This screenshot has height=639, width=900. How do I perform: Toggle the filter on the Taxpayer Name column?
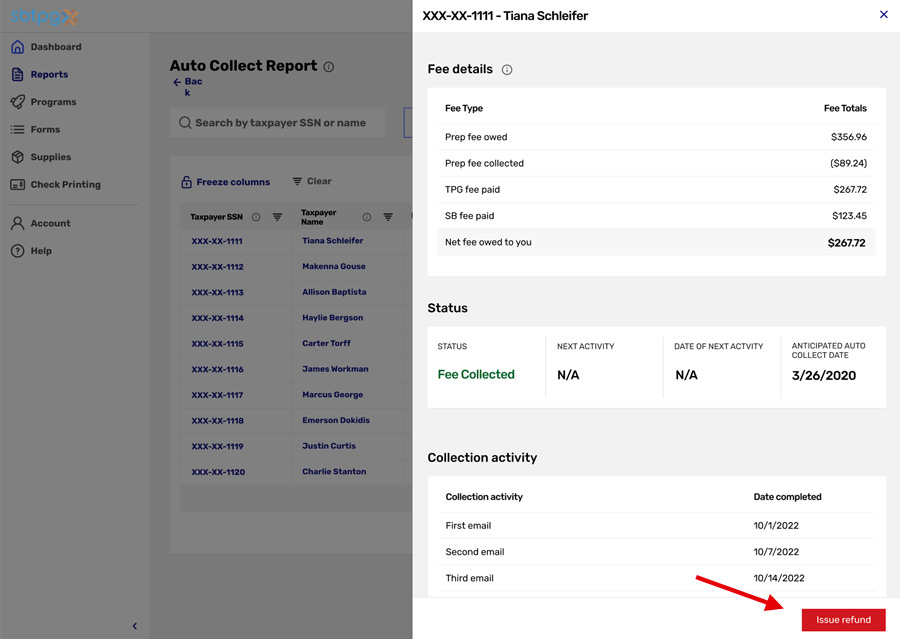pyautogui.click(x=387, y=216)
